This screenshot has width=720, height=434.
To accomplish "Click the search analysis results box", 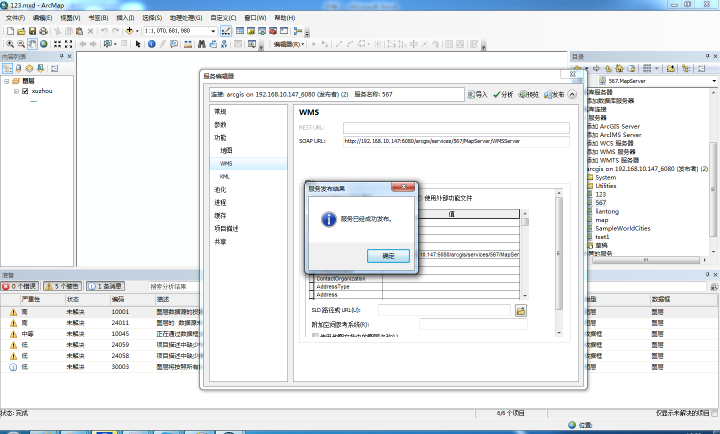I will [174, 286].
